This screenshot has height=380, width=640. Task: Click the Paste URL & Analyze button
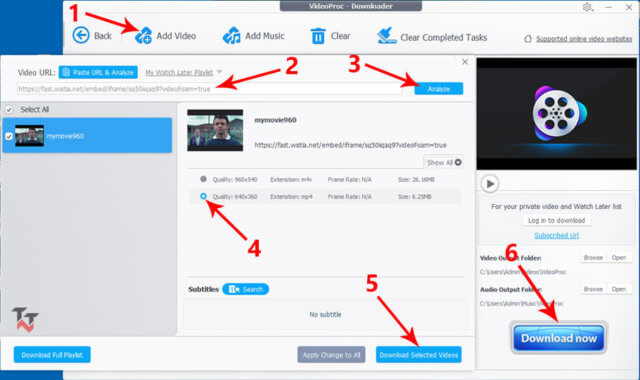[x=98, y=72]
